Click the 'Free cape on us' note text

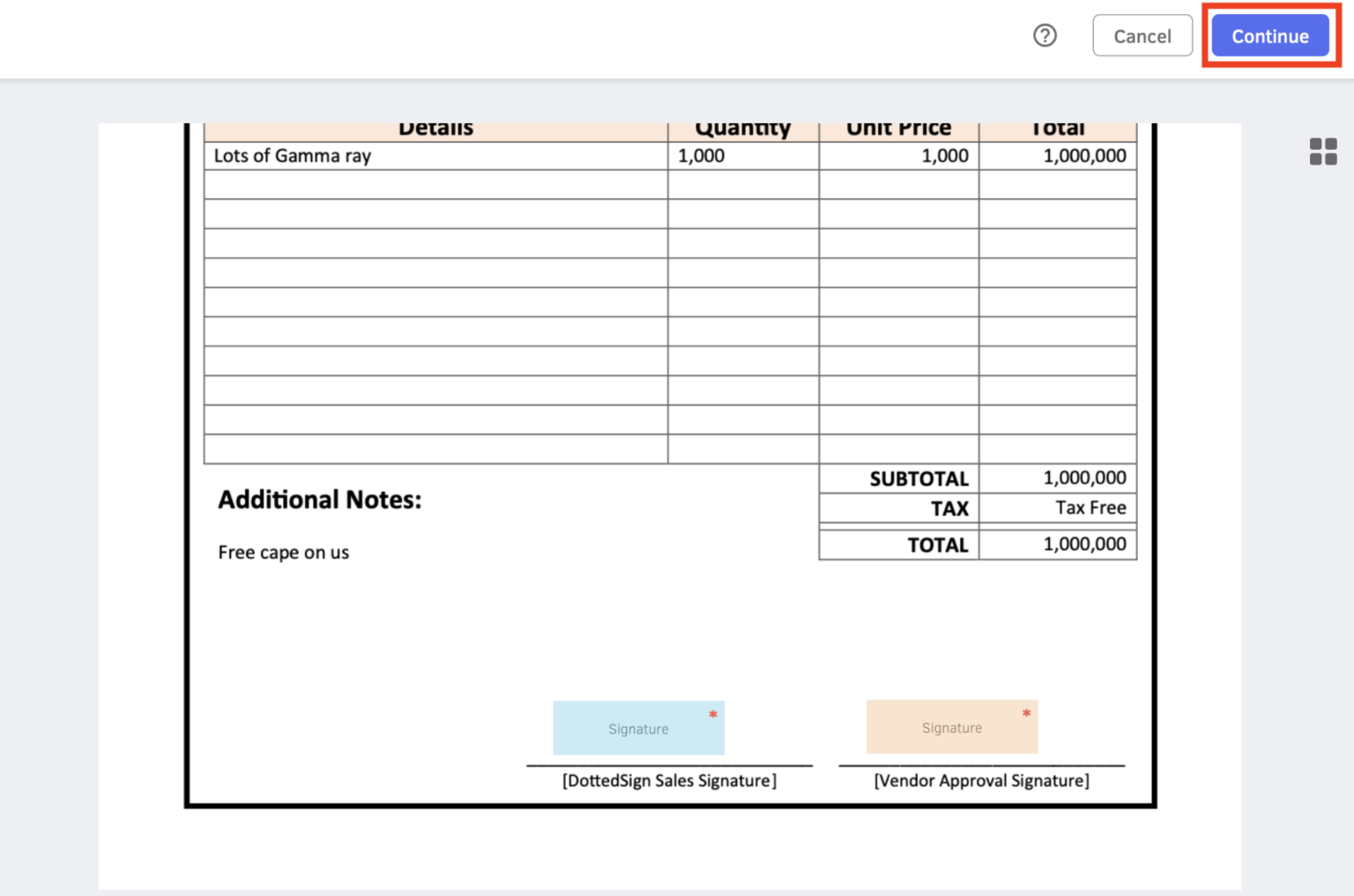point(283,552)
